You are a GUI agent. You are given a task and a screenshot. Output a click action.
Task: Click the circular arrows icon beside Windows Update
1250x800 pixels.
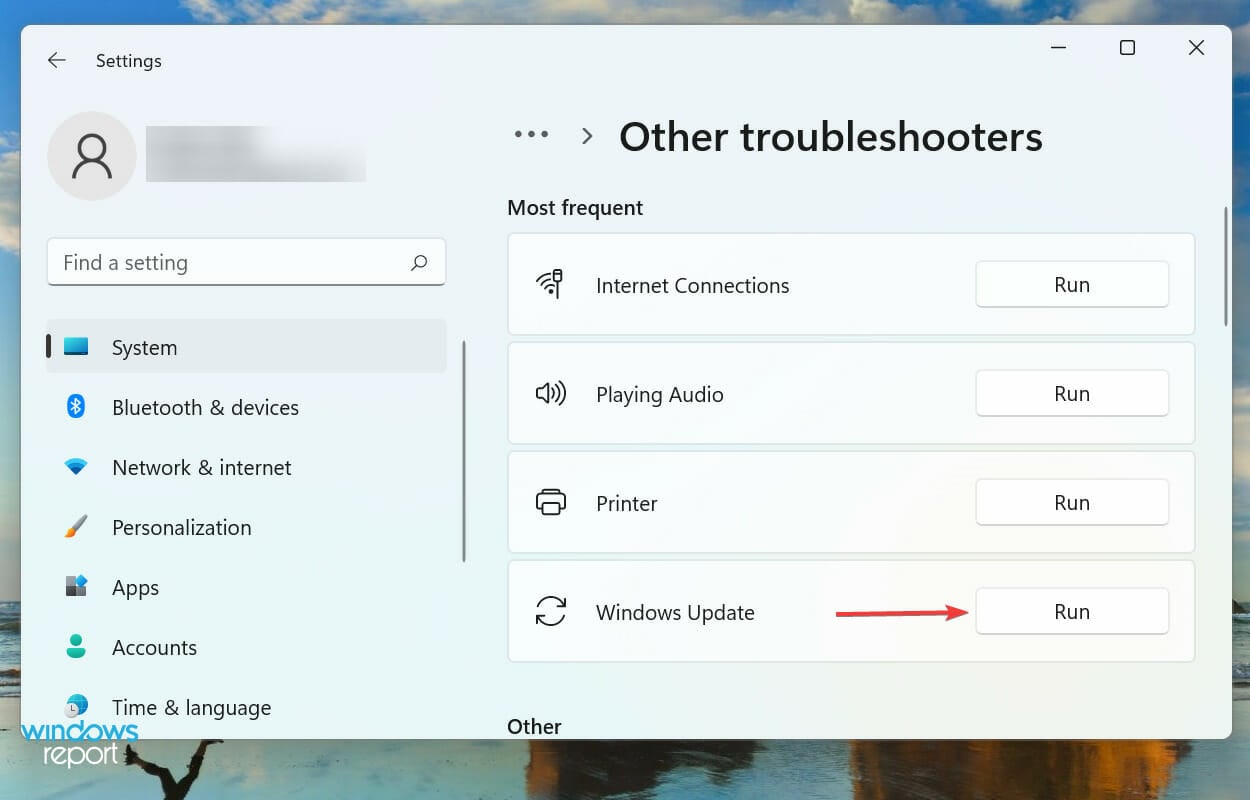550,611
